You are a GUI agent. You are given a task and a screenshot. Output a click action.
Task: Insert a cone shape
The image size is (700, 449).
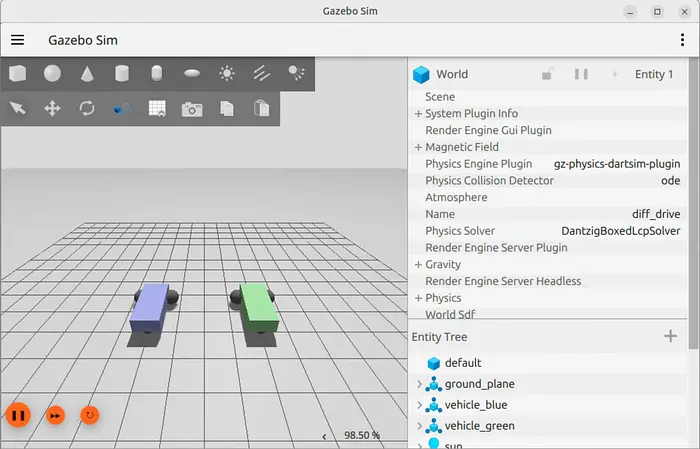pyautogui.click(x=87, y=73)
